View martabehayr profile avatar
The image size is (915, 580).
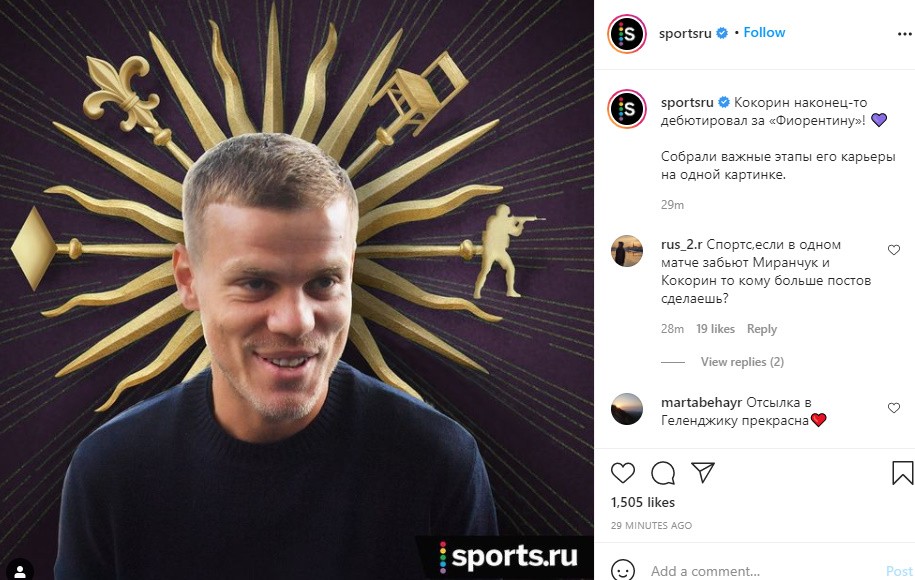pyautogui.click(x=627, y=409)
